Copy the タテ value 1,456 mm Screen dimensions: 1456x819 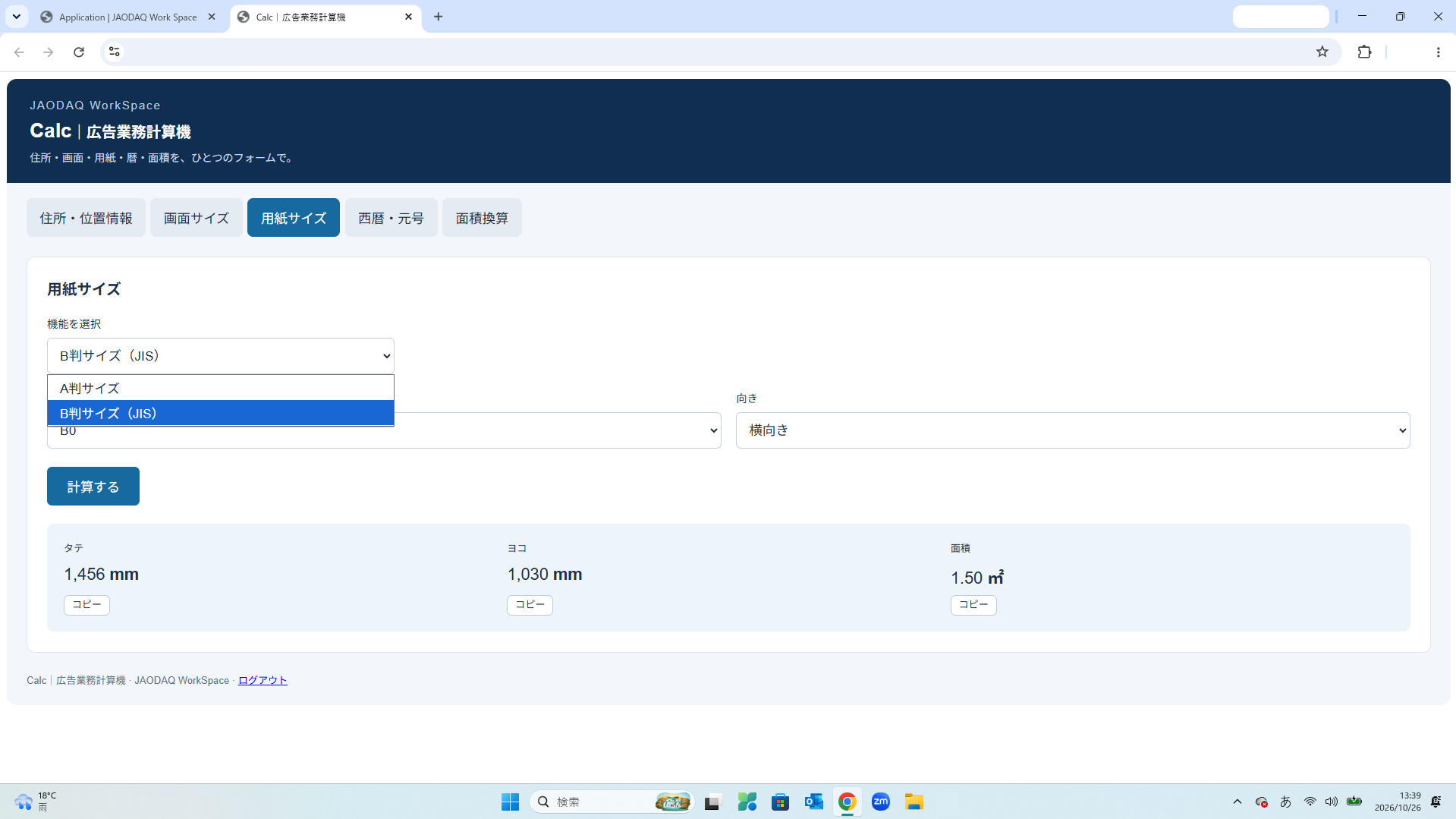click(86, 605)
